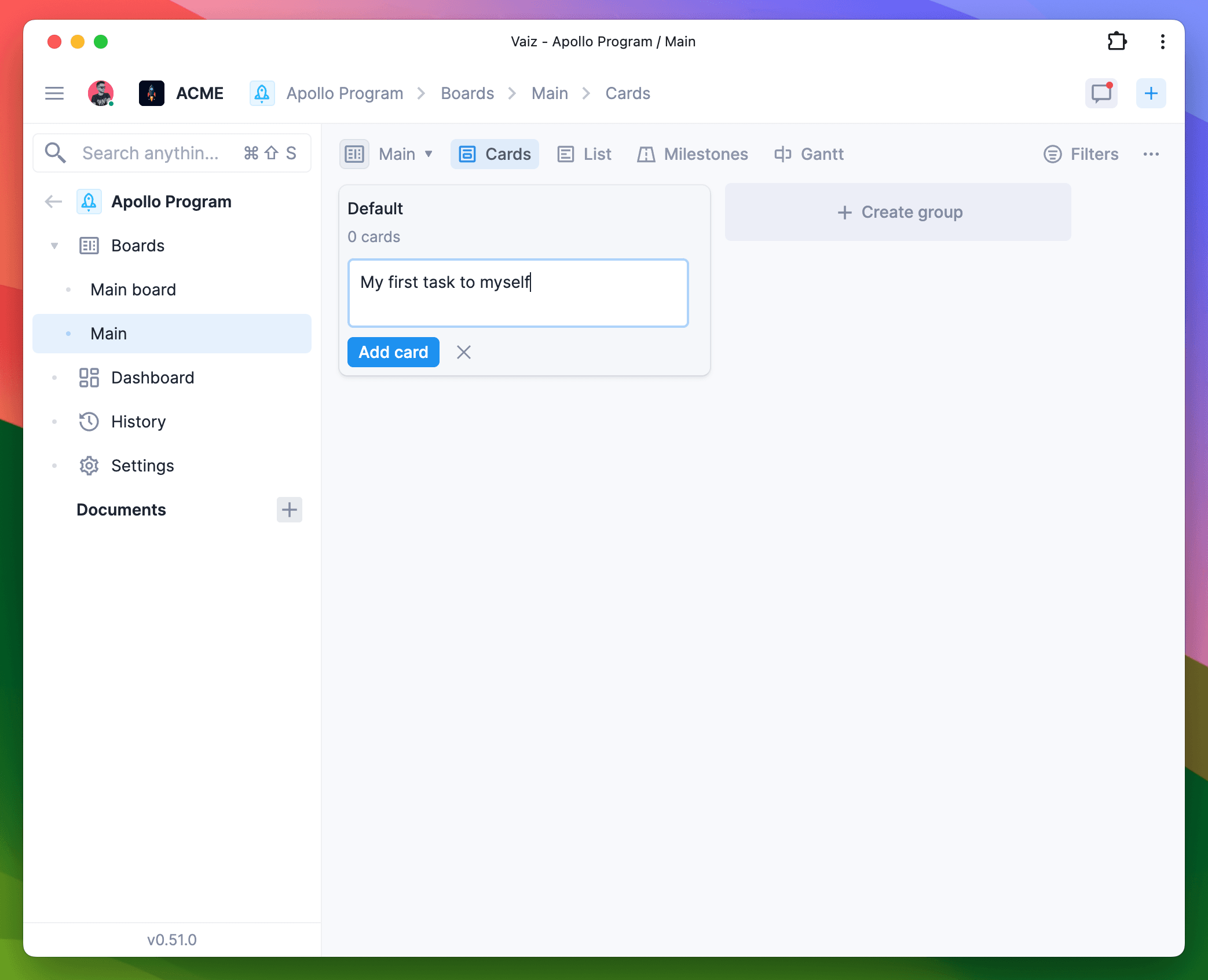Screen dimensions: 1208x980
Task: Collapse the Boards section in the sidebar
Action: pyautogui.click(x=54, y=246)
